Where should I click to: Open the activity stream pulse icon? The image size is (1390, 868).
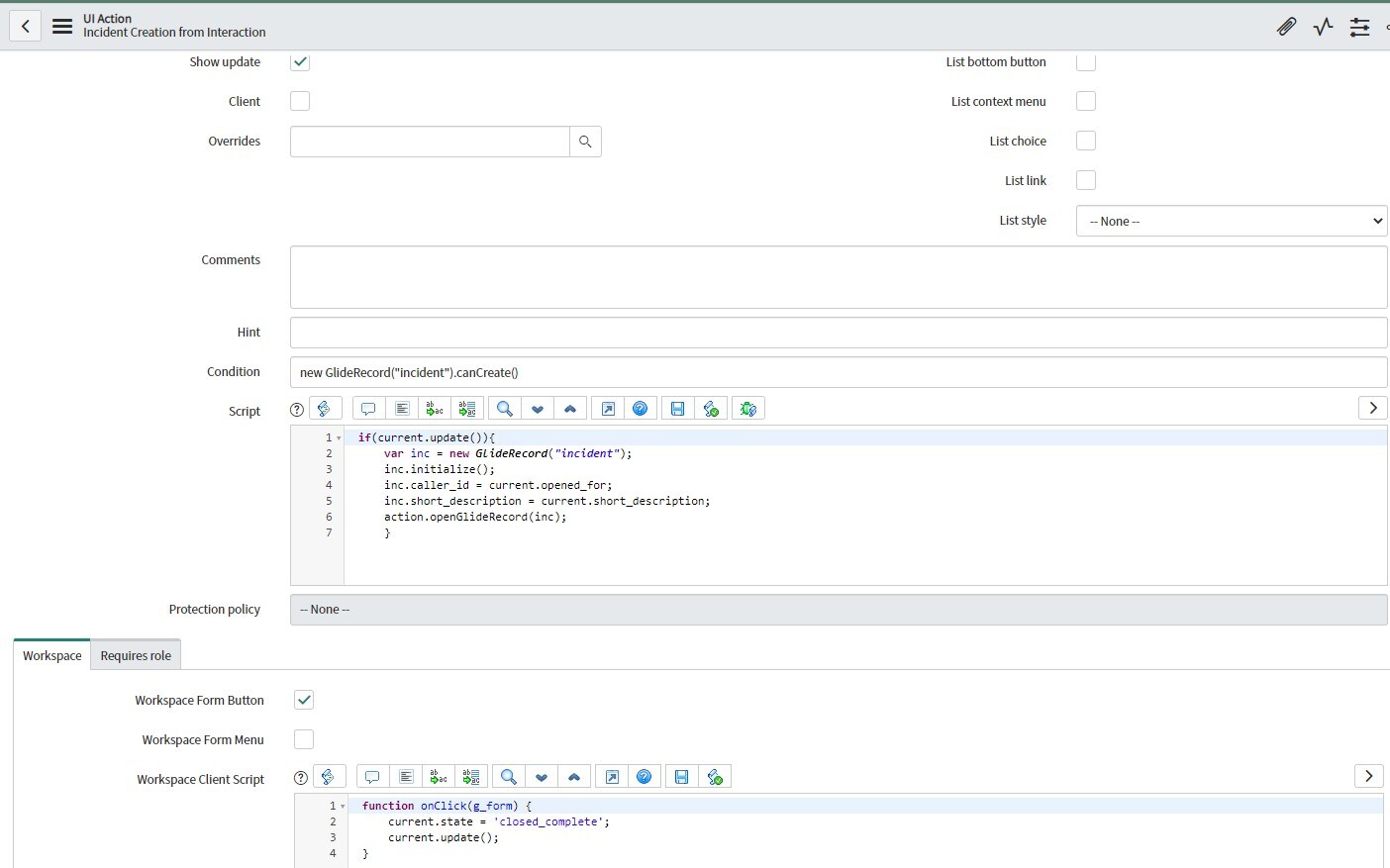1324,27
